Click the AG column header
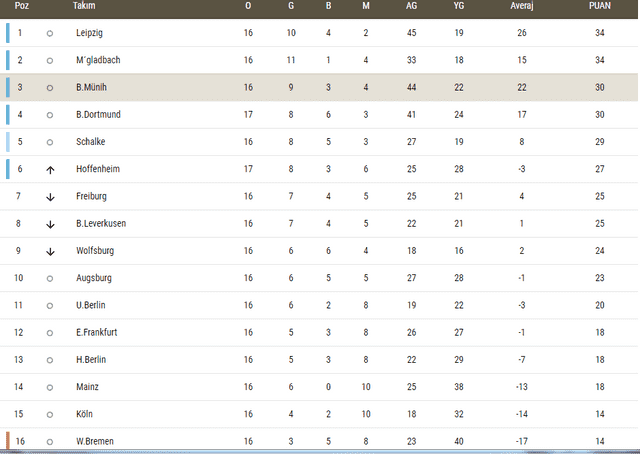Screen dimensions: 640x454 click(x=411, y=6)
